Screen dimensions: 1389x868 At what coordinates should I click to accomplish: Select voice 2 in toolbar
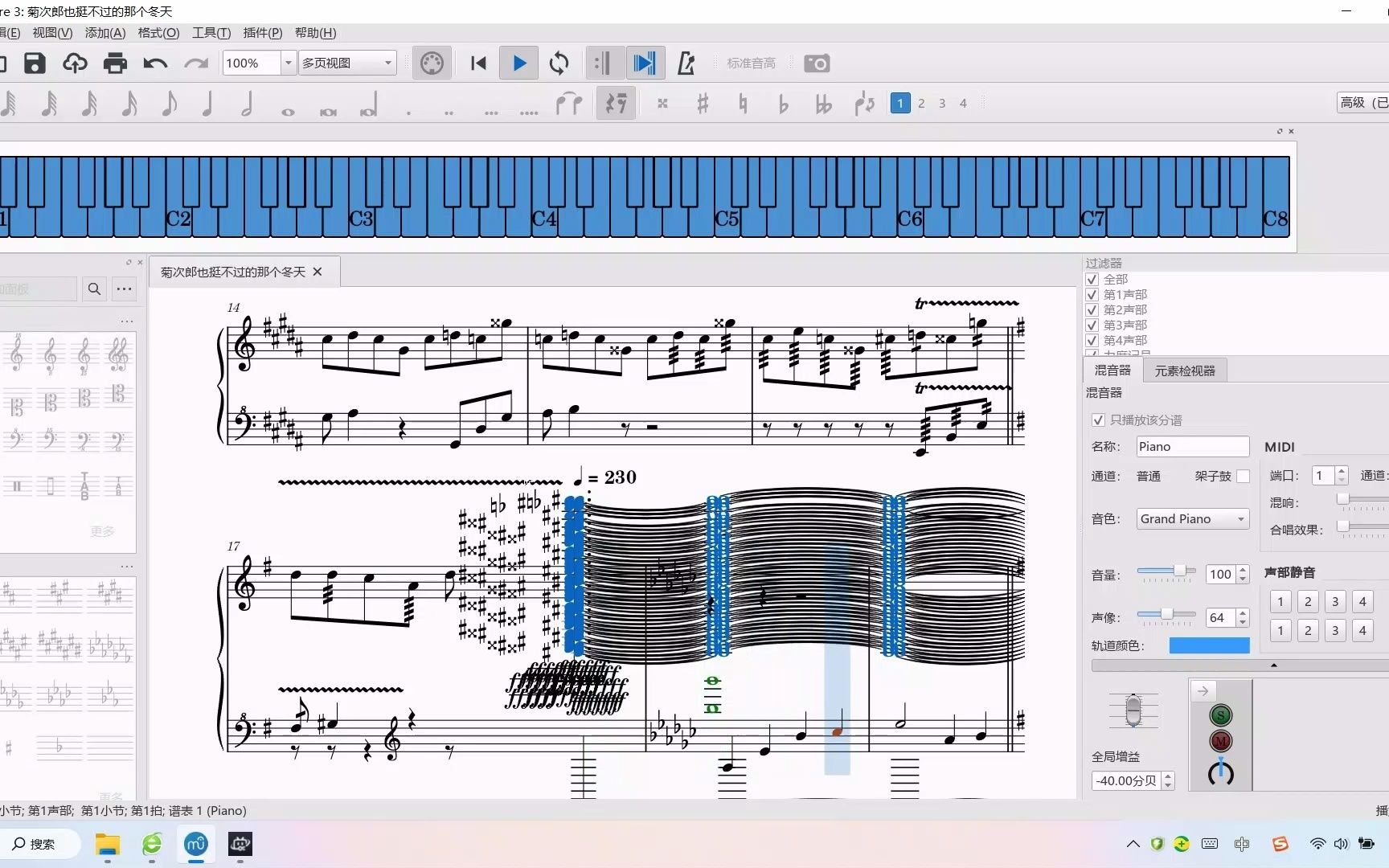pyautogui.click(x=921, y=103)
